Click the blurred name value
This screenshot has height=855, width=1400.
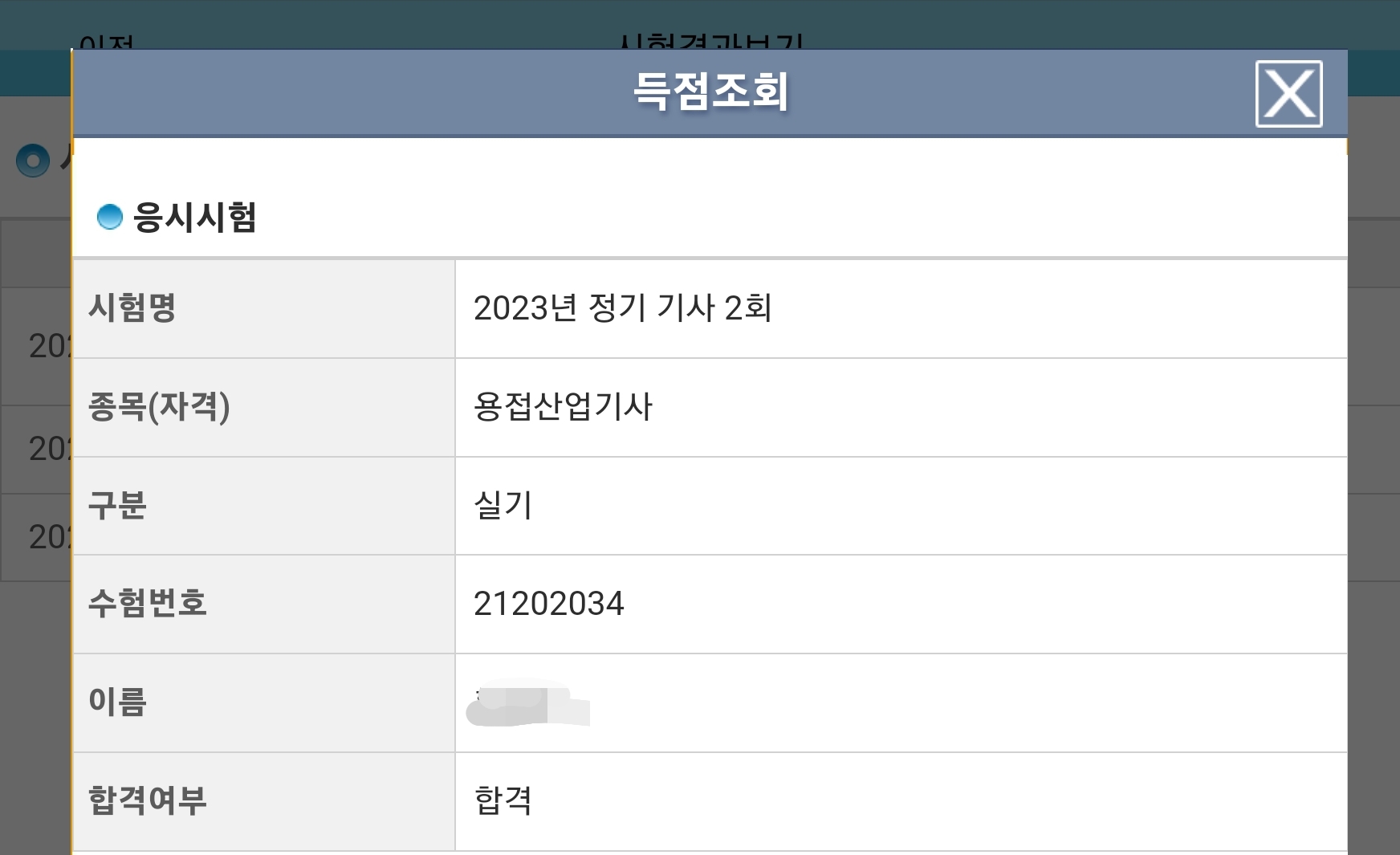[x=527, y=704]
